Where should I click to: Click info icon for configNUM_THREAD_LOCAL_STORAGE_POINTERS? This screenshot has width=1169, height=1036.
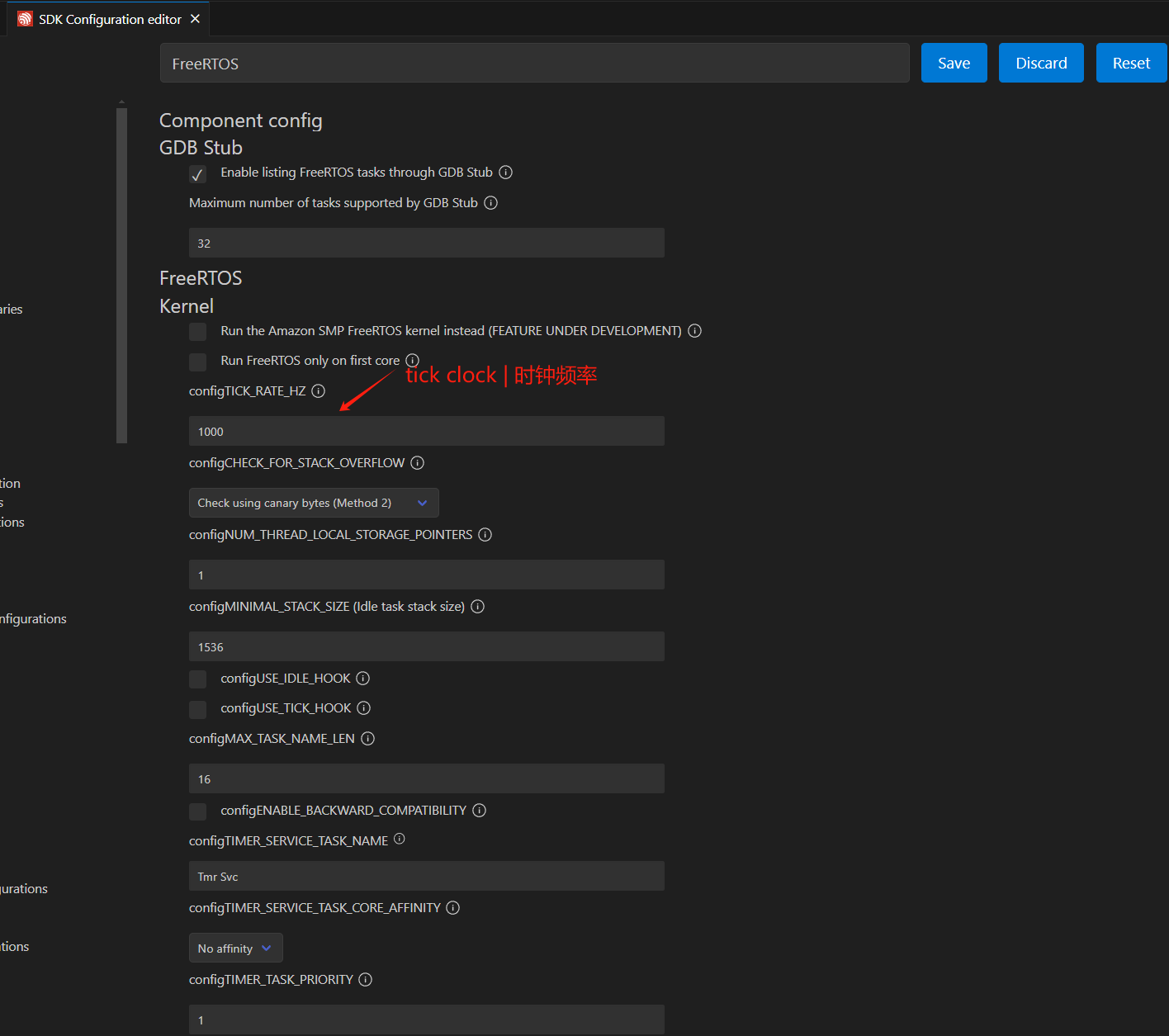[485, 535]
